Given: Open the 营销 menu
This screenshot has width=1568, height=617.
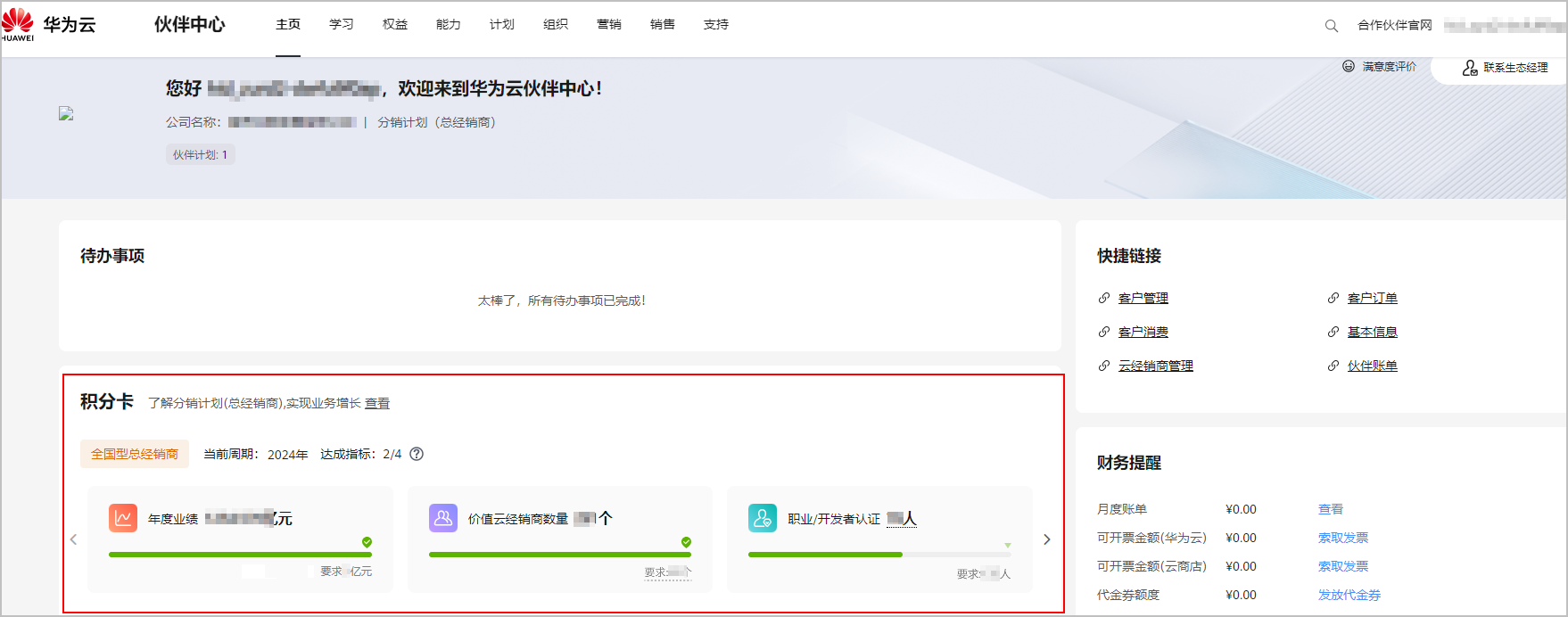Looking at the screenshot, I should pos(609,24).
